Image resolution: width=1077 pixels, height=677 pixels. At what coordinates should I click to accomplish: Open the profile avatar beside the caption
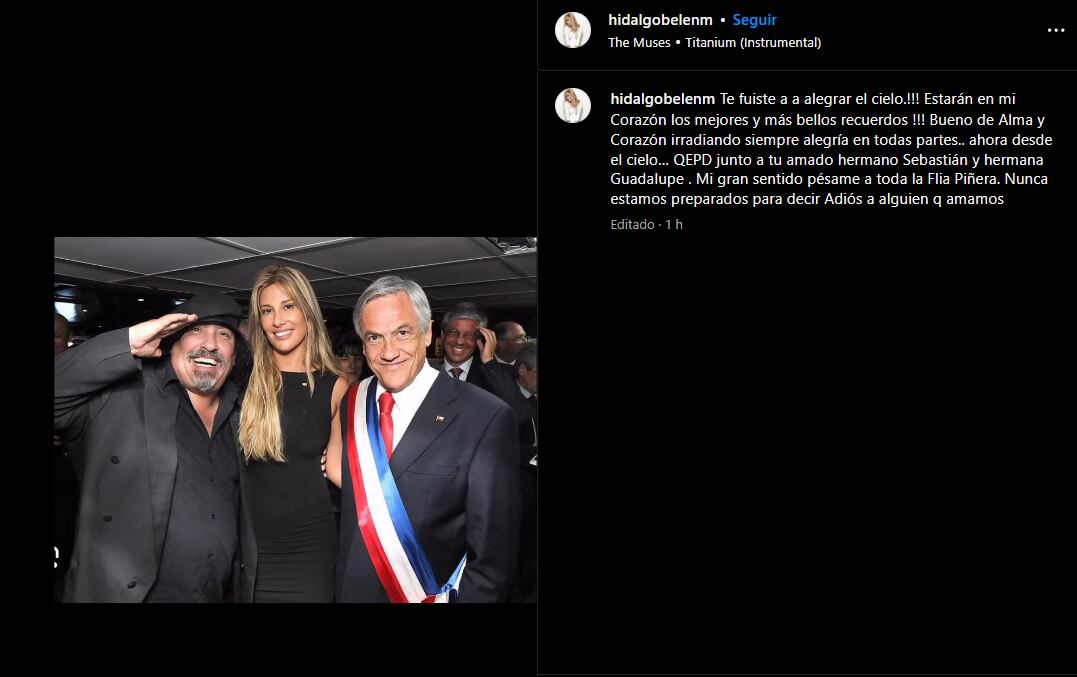(573, 106)
